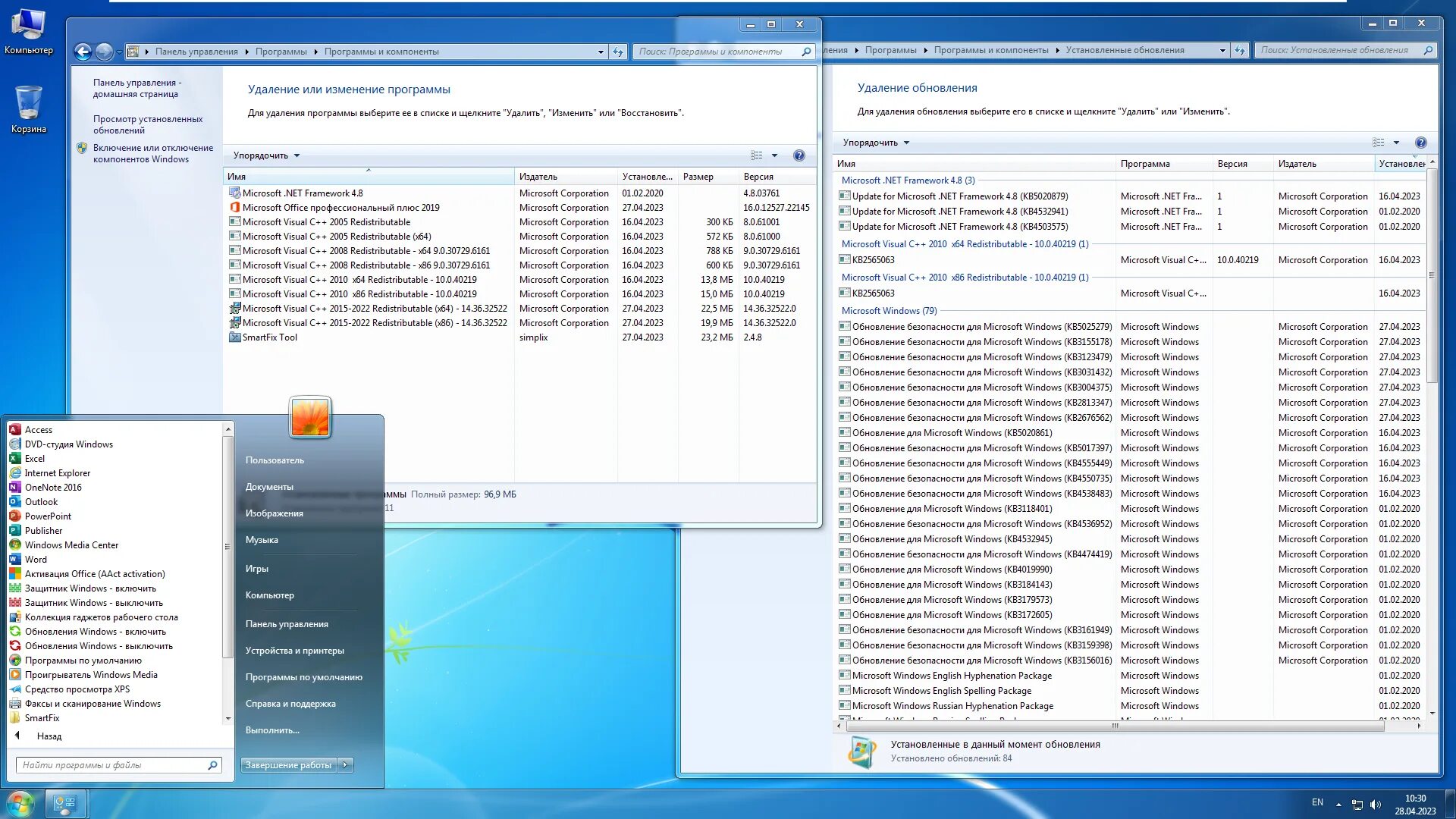The image size is (1456, 819).
Task: Click view mode icon in Programs toolbar
Action: coord(756,155)
